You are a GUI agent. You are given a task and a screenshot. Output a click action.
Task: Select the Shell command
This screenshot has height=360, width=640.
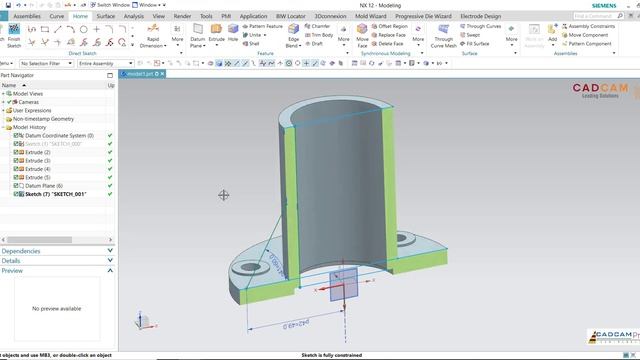(x=251, y=44)
